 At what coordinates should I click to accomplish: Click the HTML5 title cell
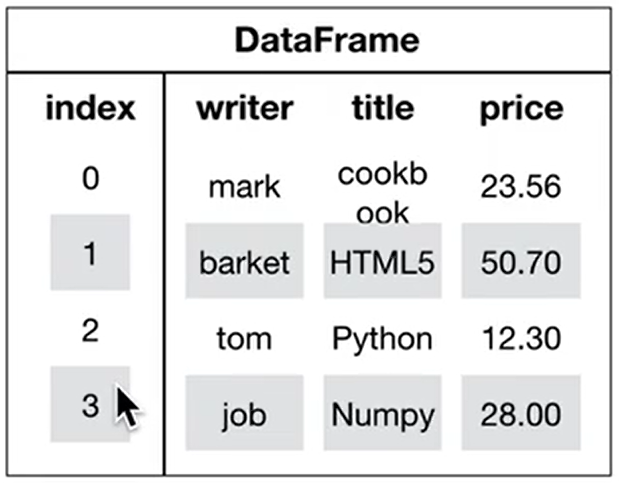click(x=383, y=261)
